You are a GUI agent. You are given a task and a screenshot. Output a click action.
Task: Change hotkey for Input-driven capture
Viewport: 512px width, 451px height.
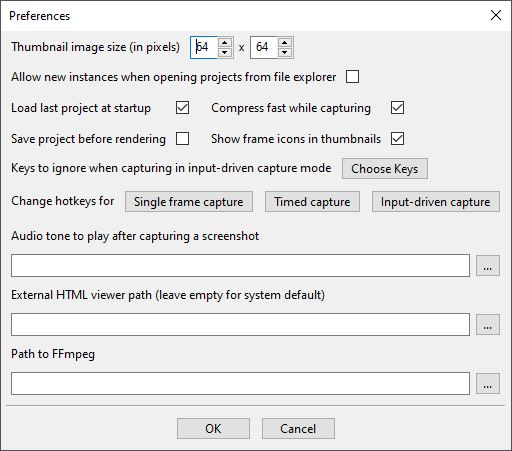tap(436, 202)
